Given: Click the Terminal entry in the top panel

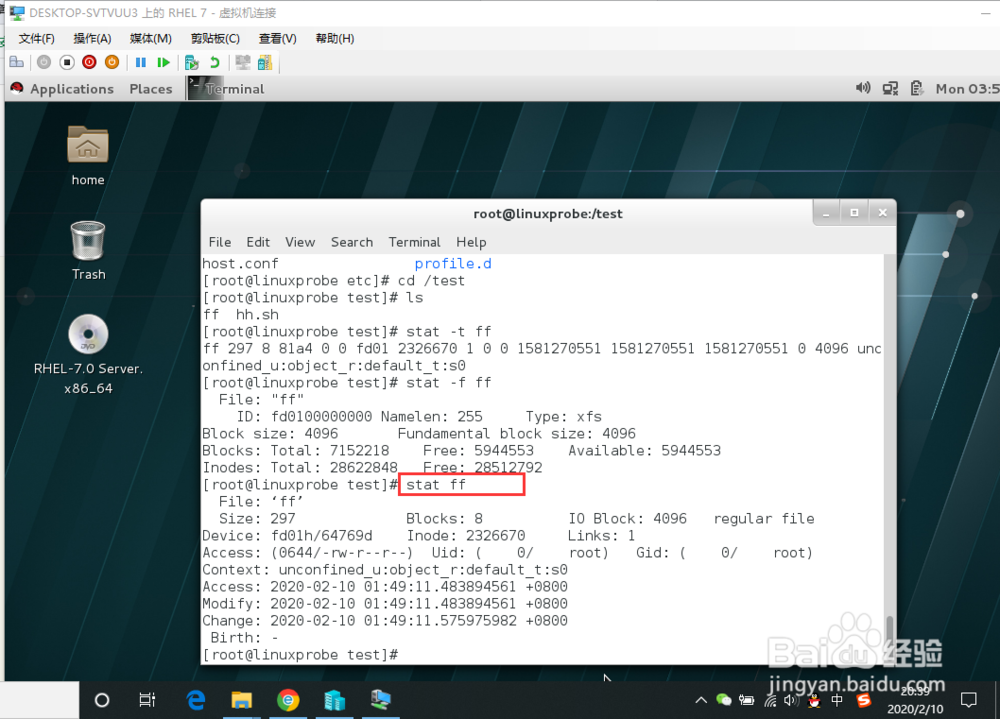Looking at the screenshot, I should pos(226,89).
